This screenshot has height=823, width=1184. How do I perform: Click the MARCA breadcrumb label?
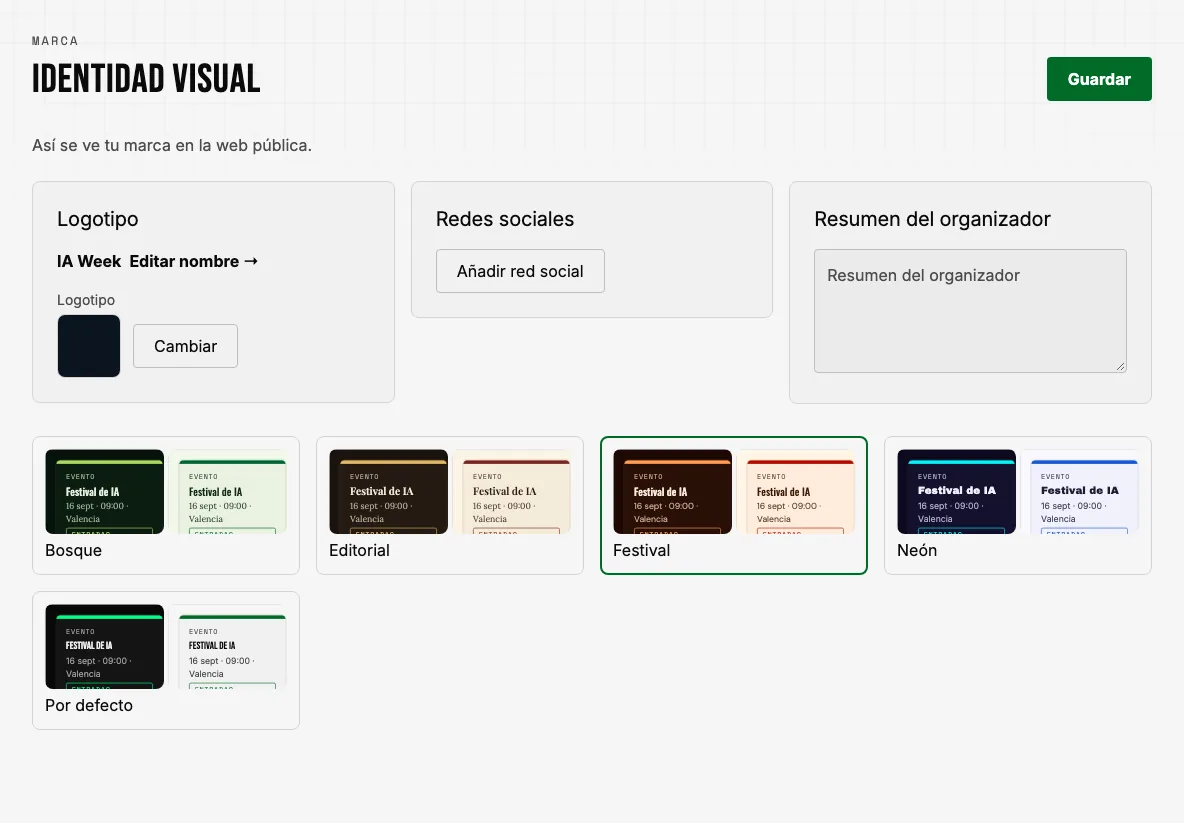55,41
